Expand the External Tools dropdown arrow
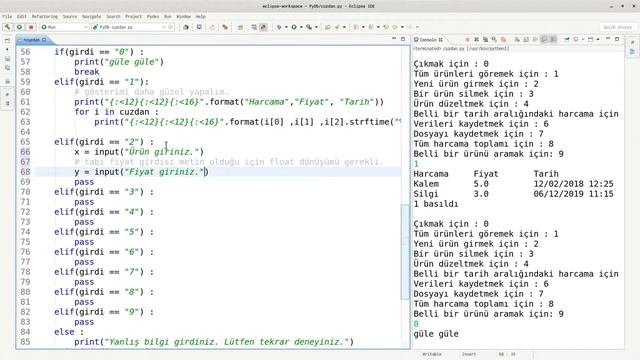The width and height of the screenshot is (640, 360). (x=316, y=27)
